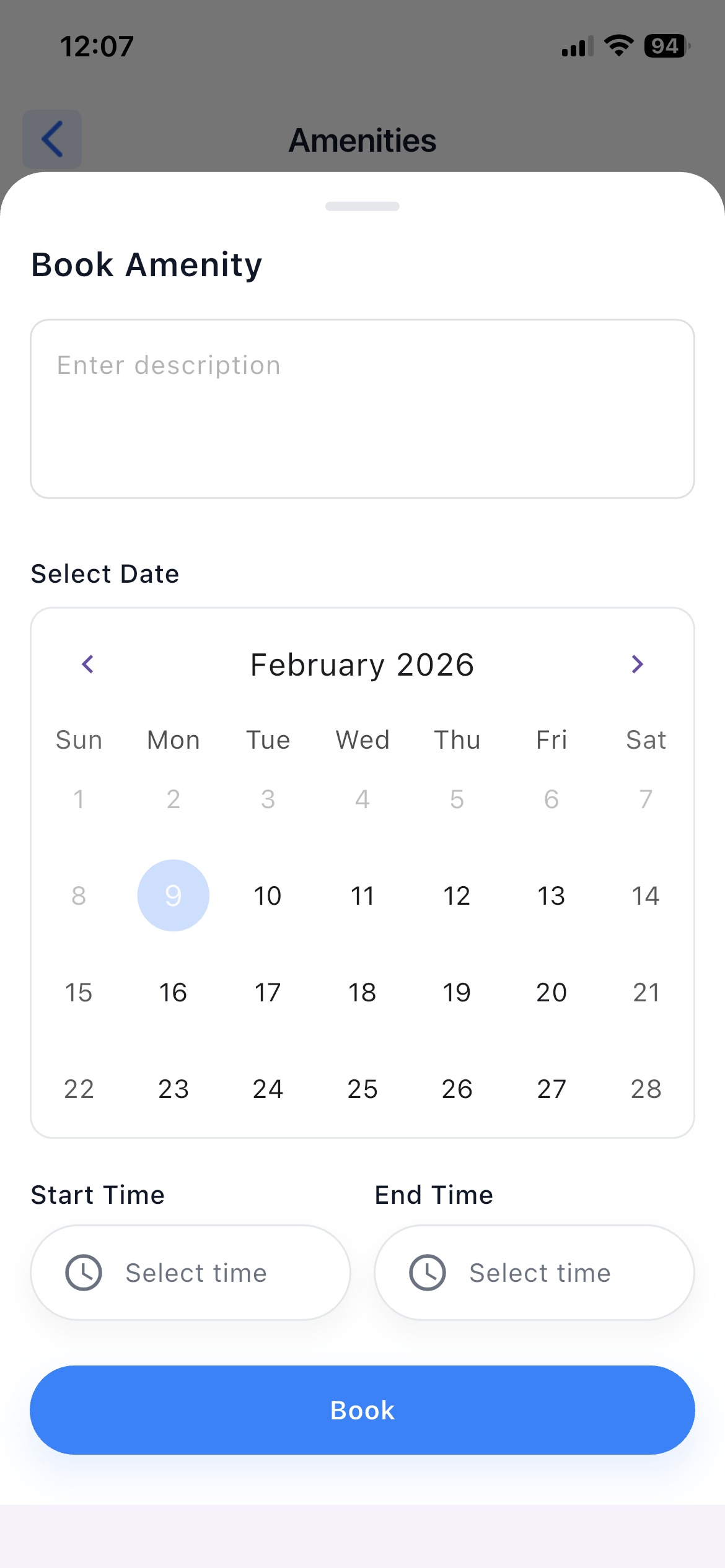Tap clock icon in End Time field

tap(428, 1273)
